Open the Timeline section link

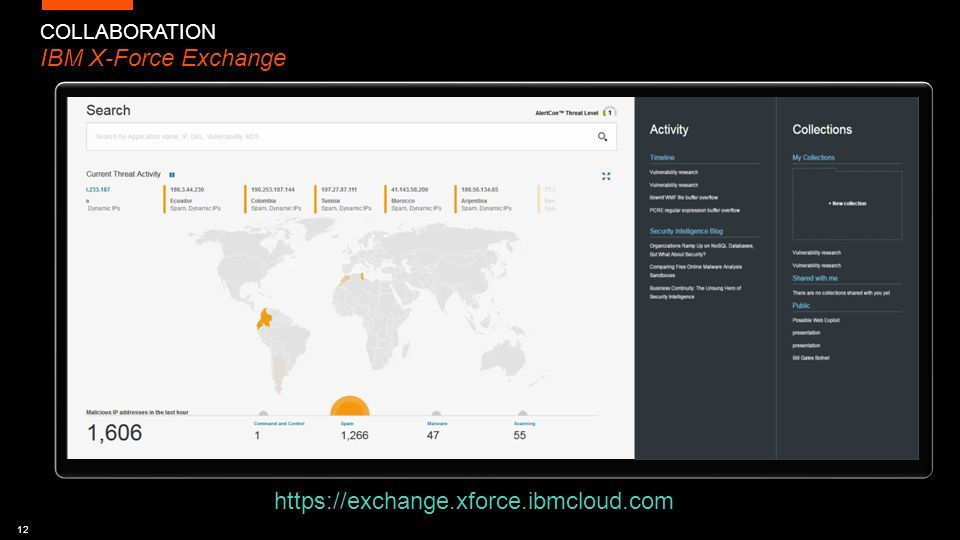click(662, 157)
